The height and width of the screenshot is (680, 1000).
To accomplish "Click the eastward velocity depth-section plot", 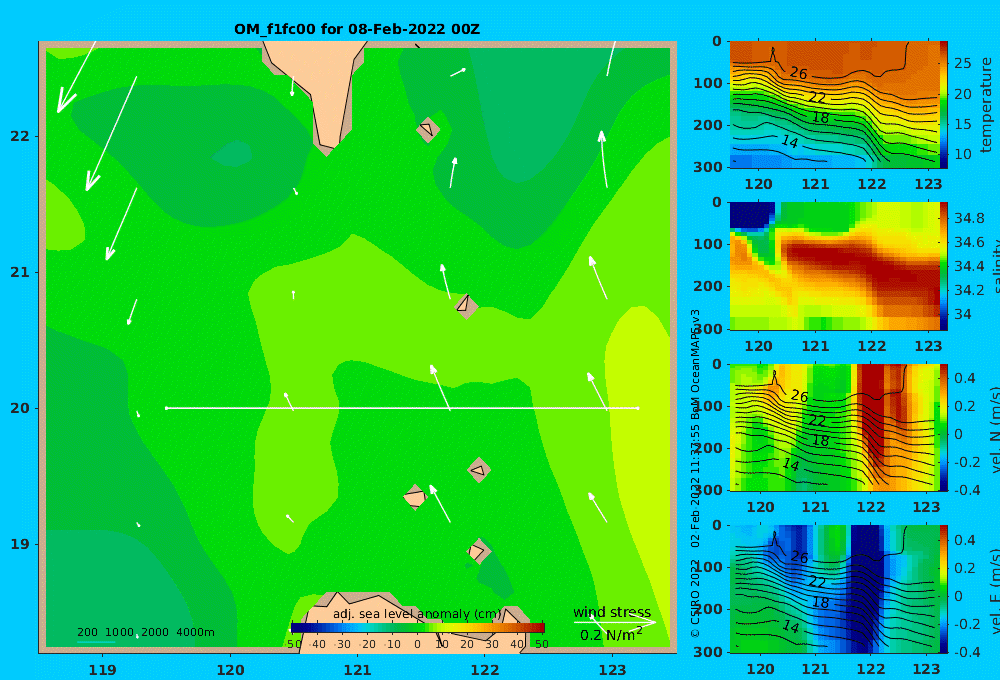I will click(834, 589).
